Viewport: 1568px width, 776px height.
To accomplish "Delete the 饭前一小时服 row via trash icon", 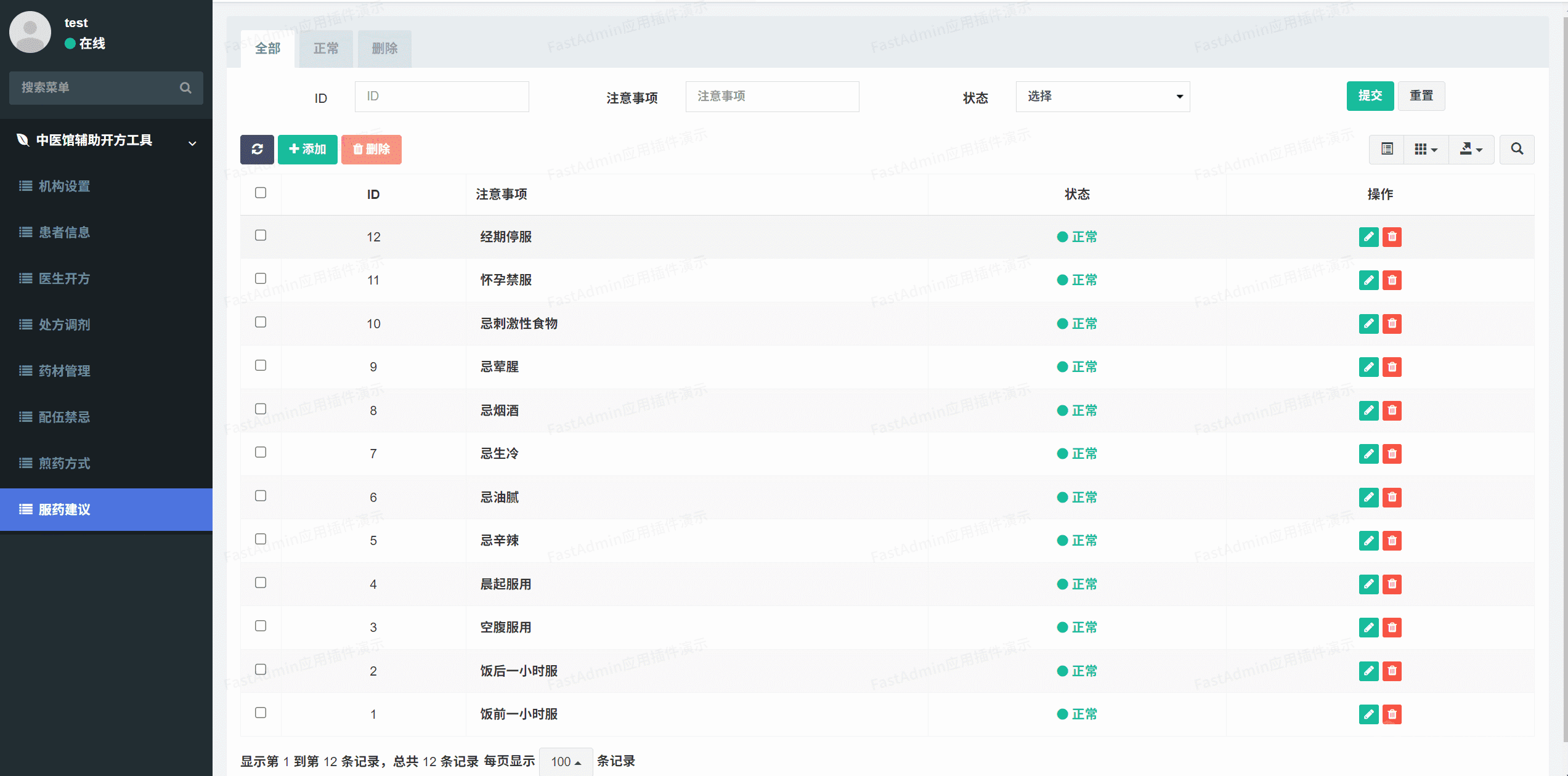I will pyautogui.click(x=1392, y=714).
